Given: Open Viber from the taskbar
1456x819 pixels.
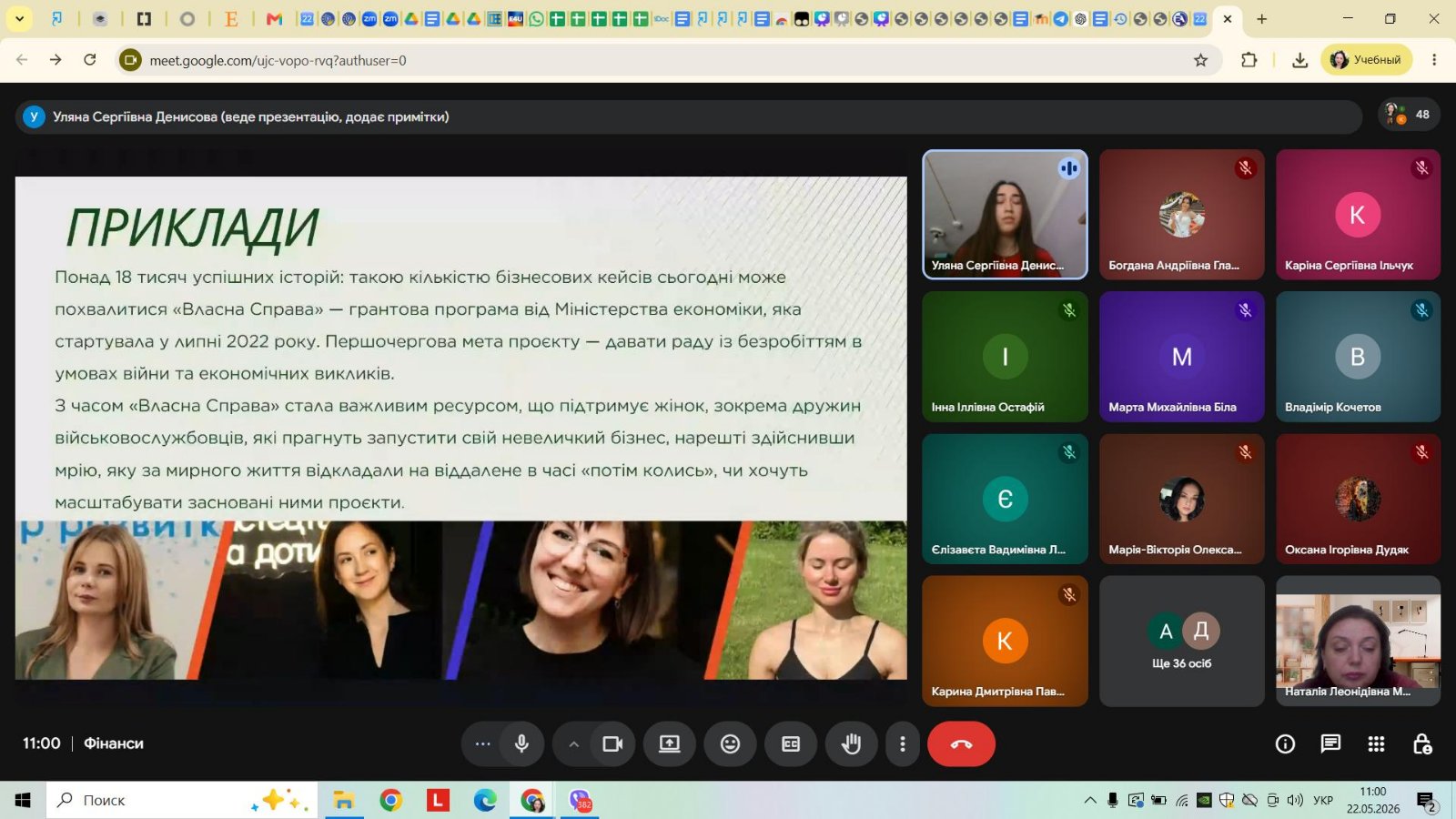Looking at the screenshot, I should coord(580,800).
